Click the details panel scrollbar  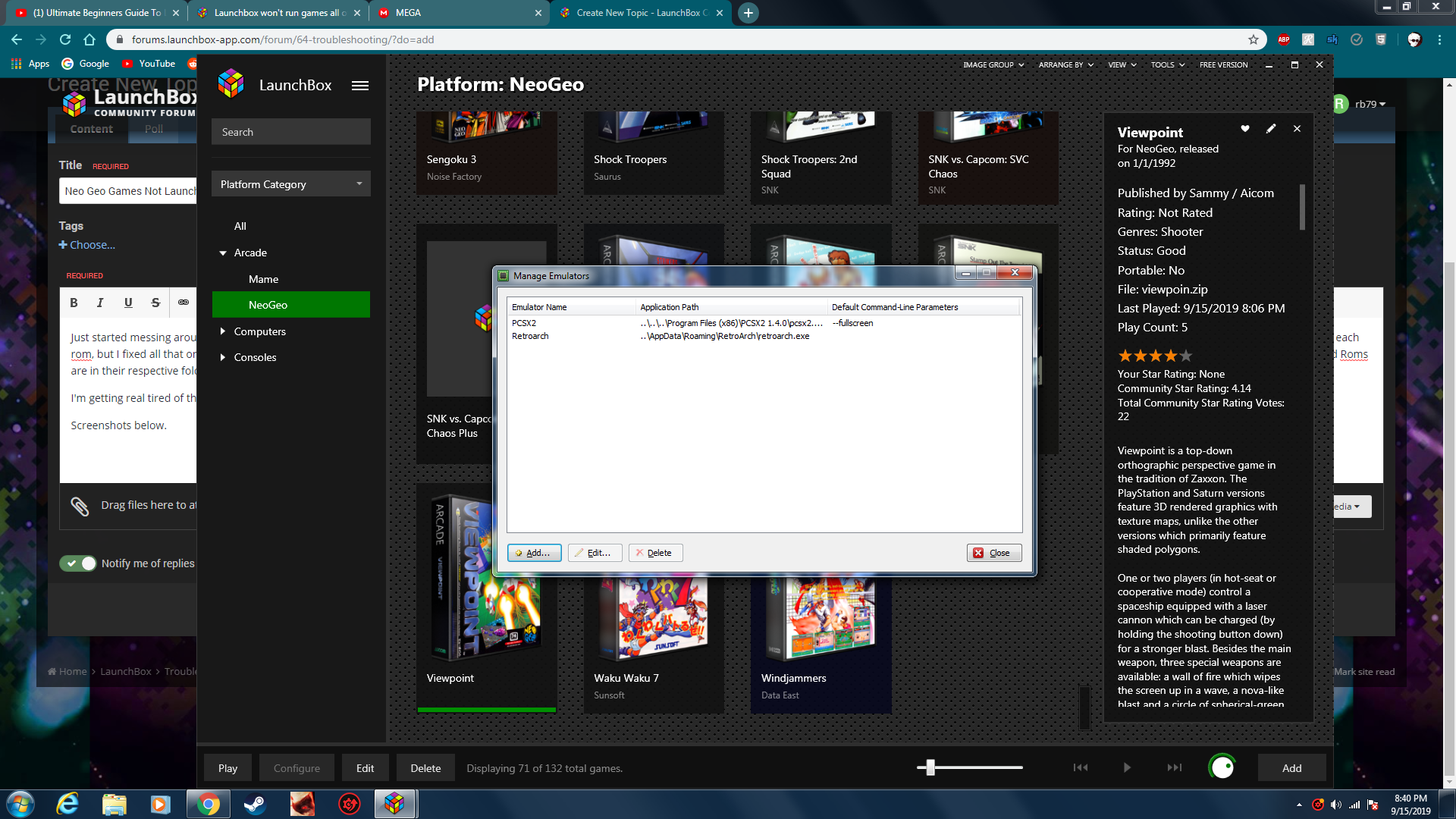(x=1302, y=207)
